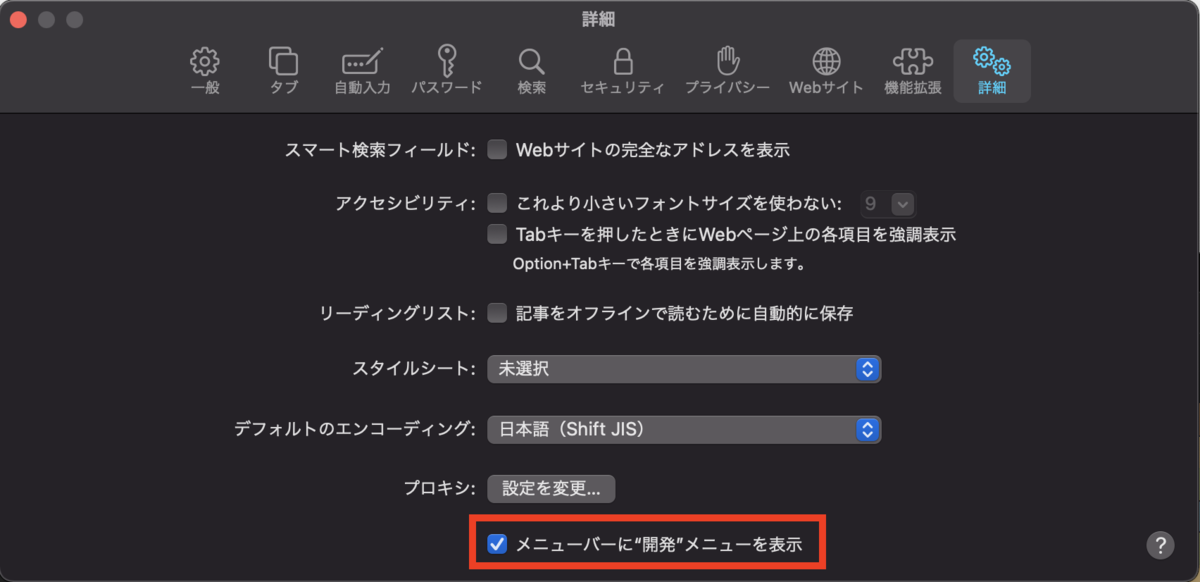The width and height of the screenshot is (1200, 582).
Task: Enable Tabキーでの各項目強調表示
Action: pos(497,234)
